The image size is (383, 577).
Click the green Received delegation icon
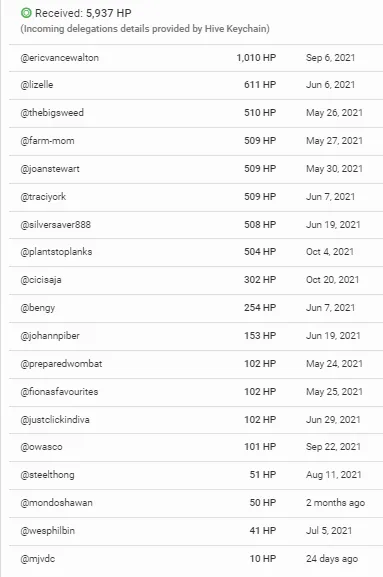[x=26, y=13]
